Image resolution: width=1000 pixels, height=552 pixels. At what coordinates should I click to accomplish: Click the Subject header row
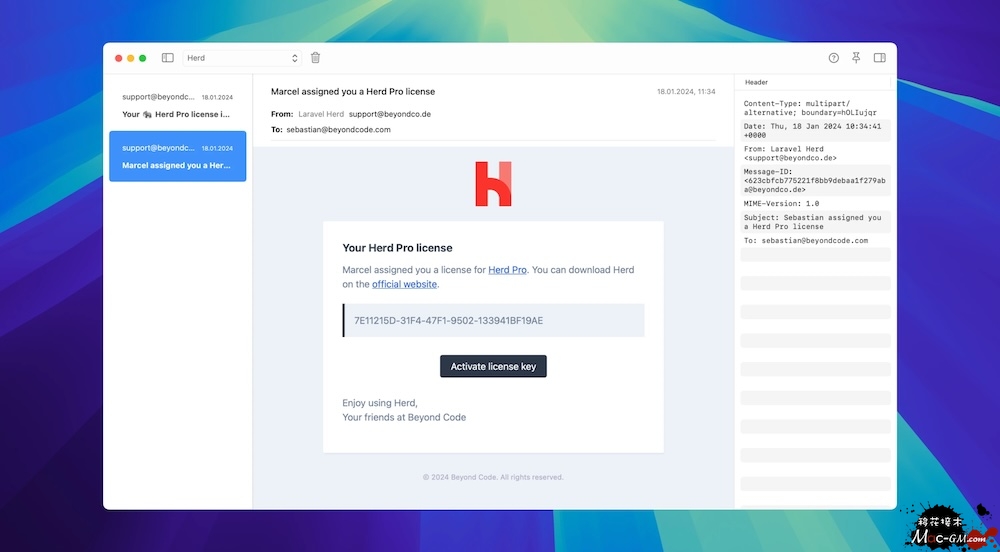[x=815, y=222]
